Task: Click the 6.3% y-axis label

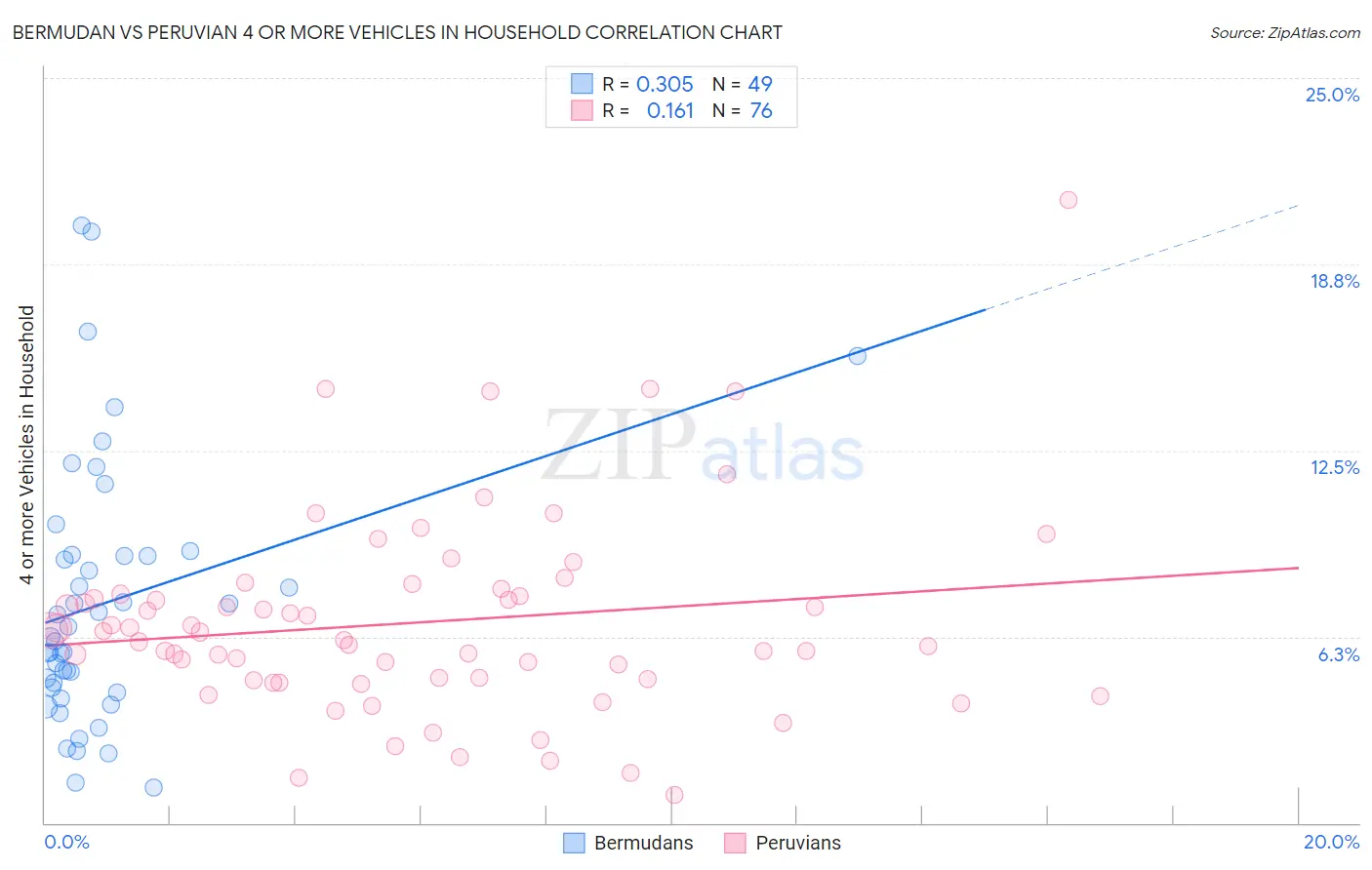Action: tap(1339, 654)
